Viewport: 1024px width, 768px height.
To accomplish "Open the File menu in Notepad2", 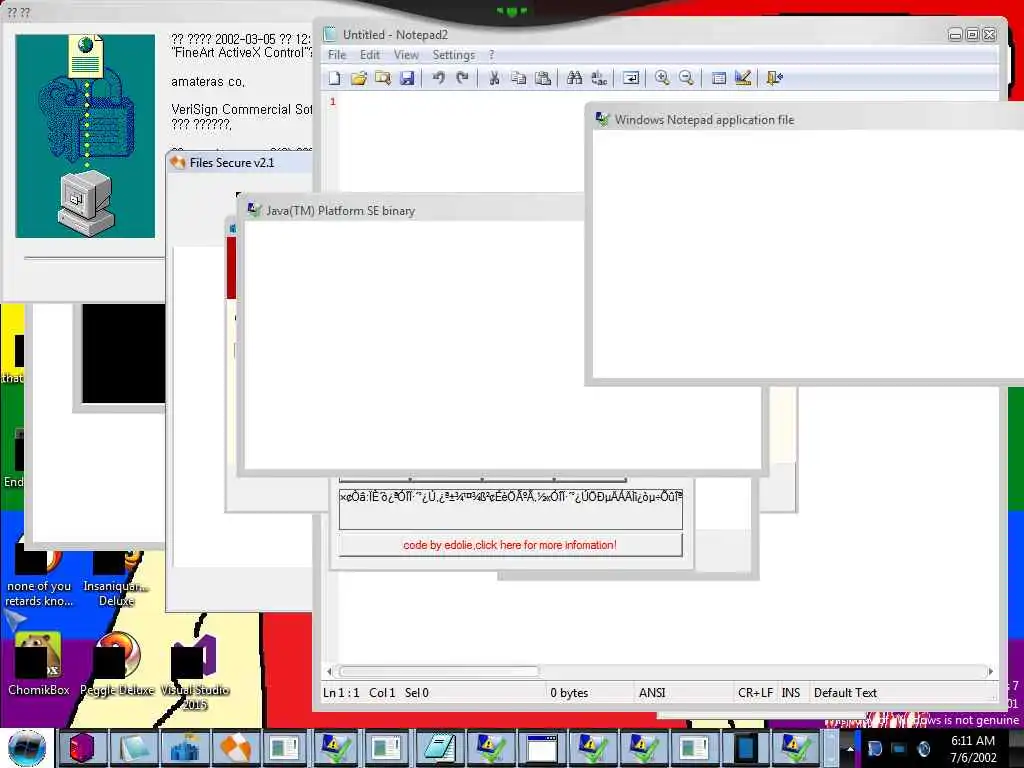I will [337, 56].
